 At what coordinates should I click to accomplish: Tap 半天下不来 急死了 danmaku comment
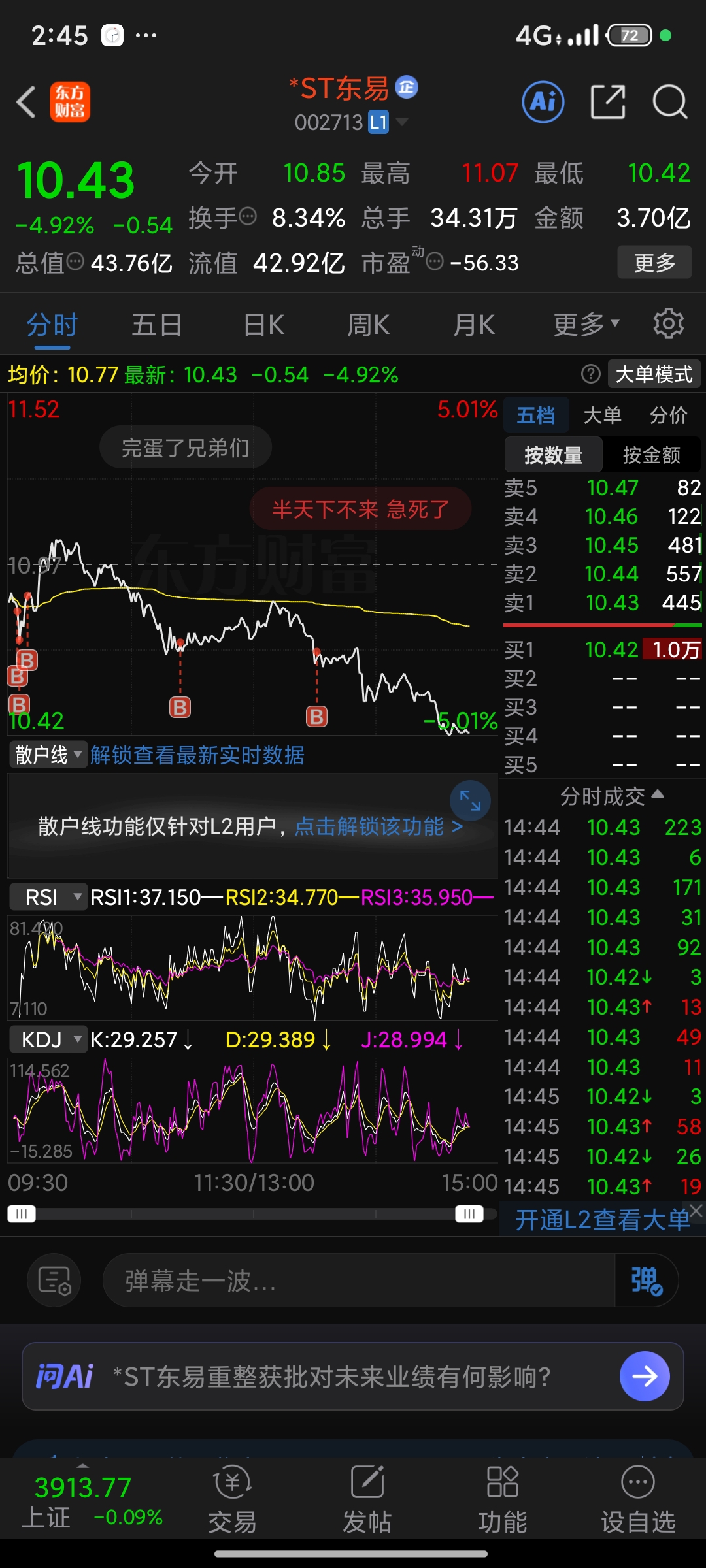pyautogui.click(x=361, y=508)
